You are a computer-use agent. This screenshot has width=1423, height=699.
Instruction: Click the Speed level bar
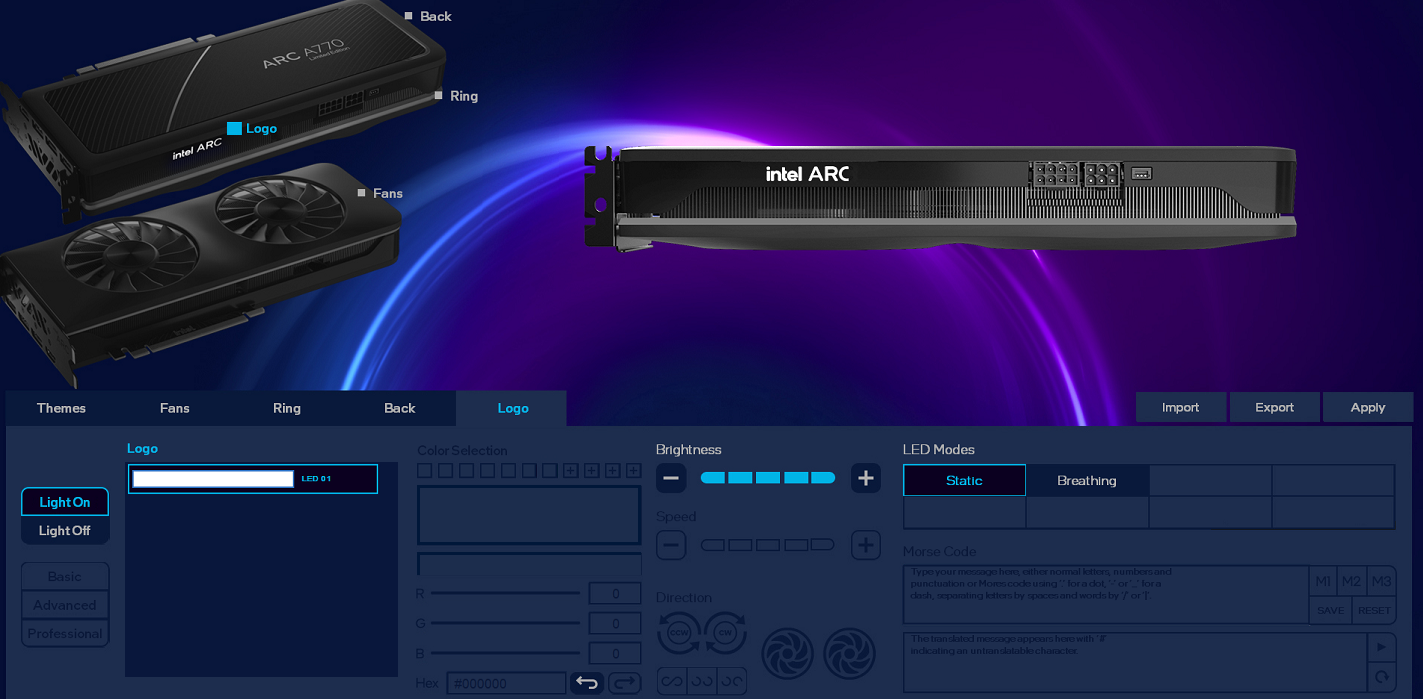[768, 545]
